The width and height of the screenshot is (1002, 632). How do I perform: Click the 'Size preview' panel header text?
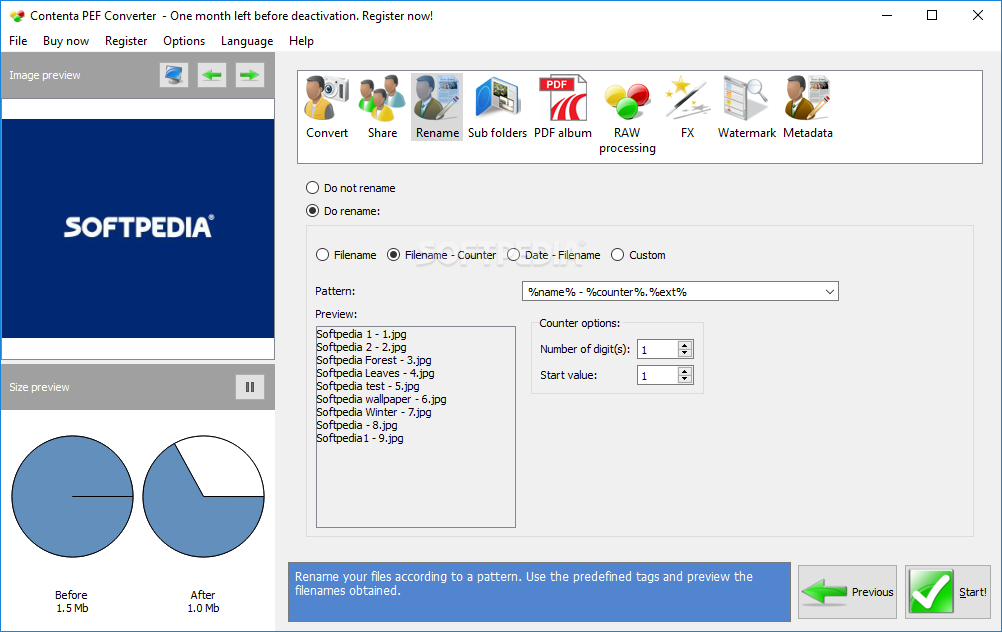[x=39, y=387]
